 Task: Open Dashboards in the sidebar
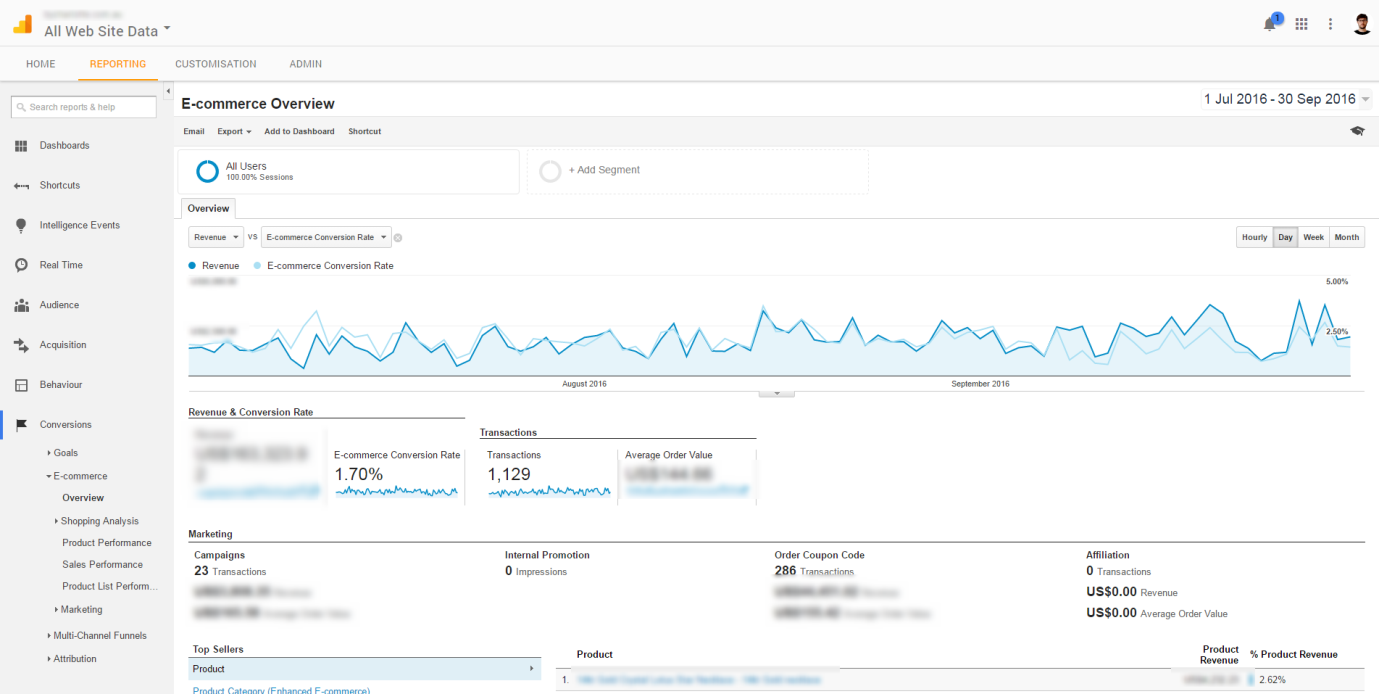[64, 146]
